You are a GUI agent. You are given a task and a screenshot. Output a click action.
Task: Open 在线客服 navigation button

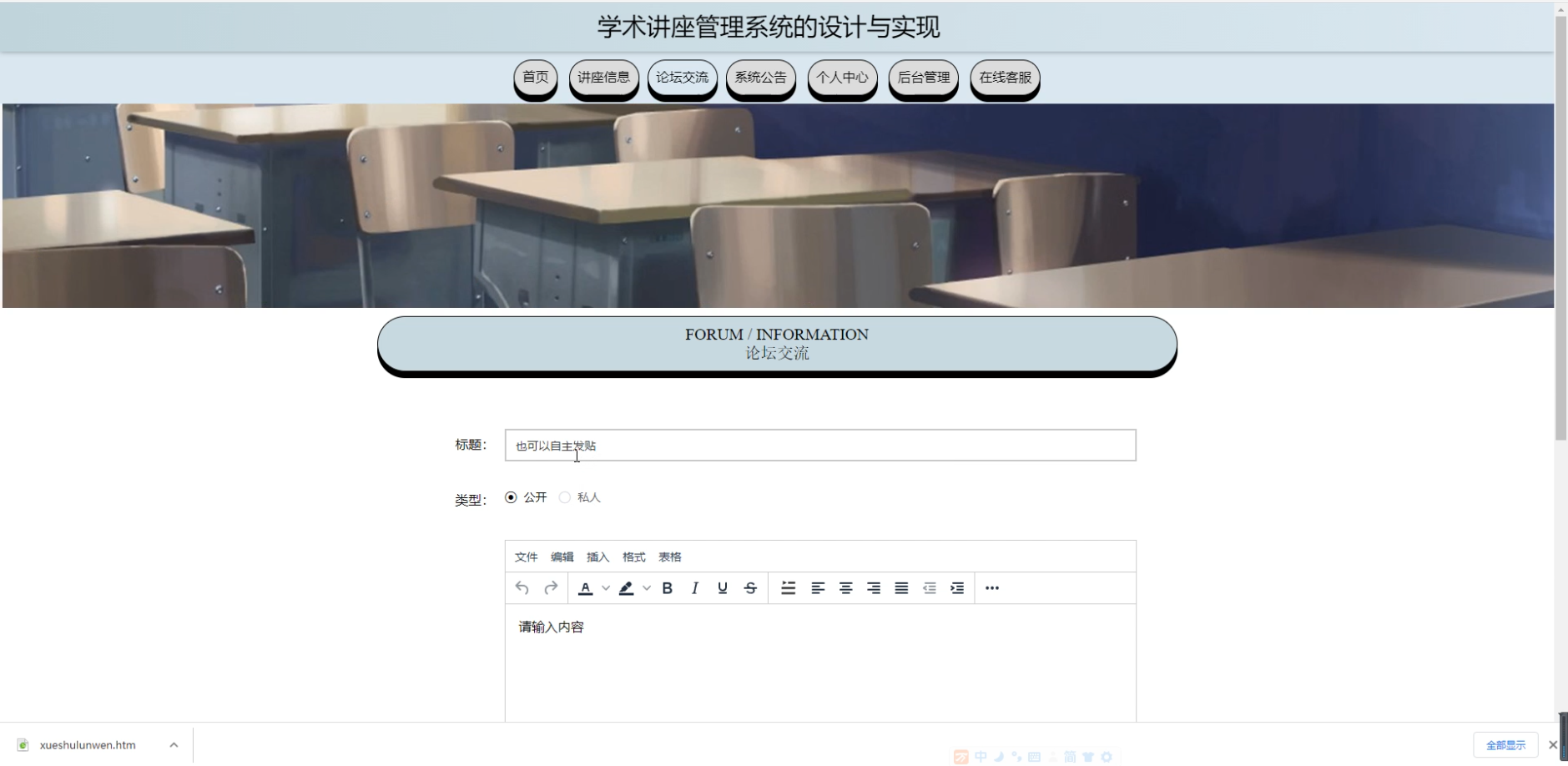pyautogui.click(x=1006, y=78)
